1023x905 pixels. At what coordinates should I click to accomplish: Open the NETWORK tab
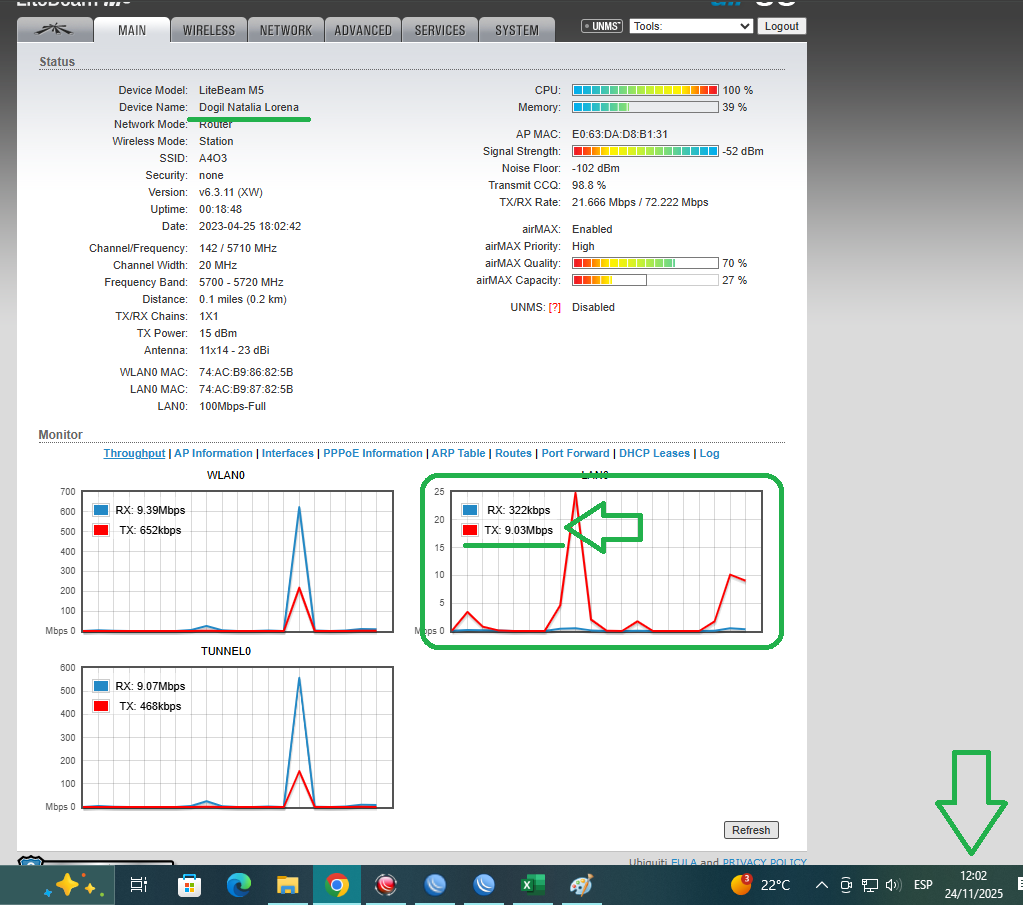tap(286, 30)
